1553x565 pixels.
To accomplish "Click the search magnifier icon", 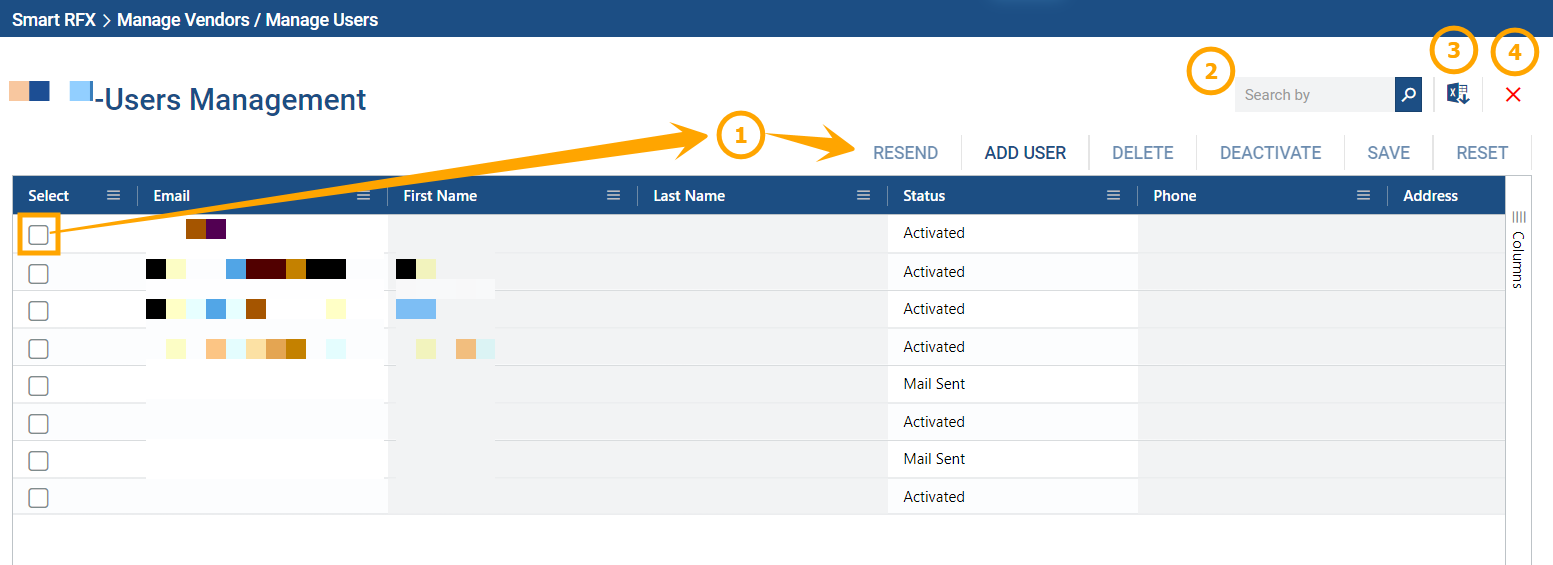I will click(1408, 95).
